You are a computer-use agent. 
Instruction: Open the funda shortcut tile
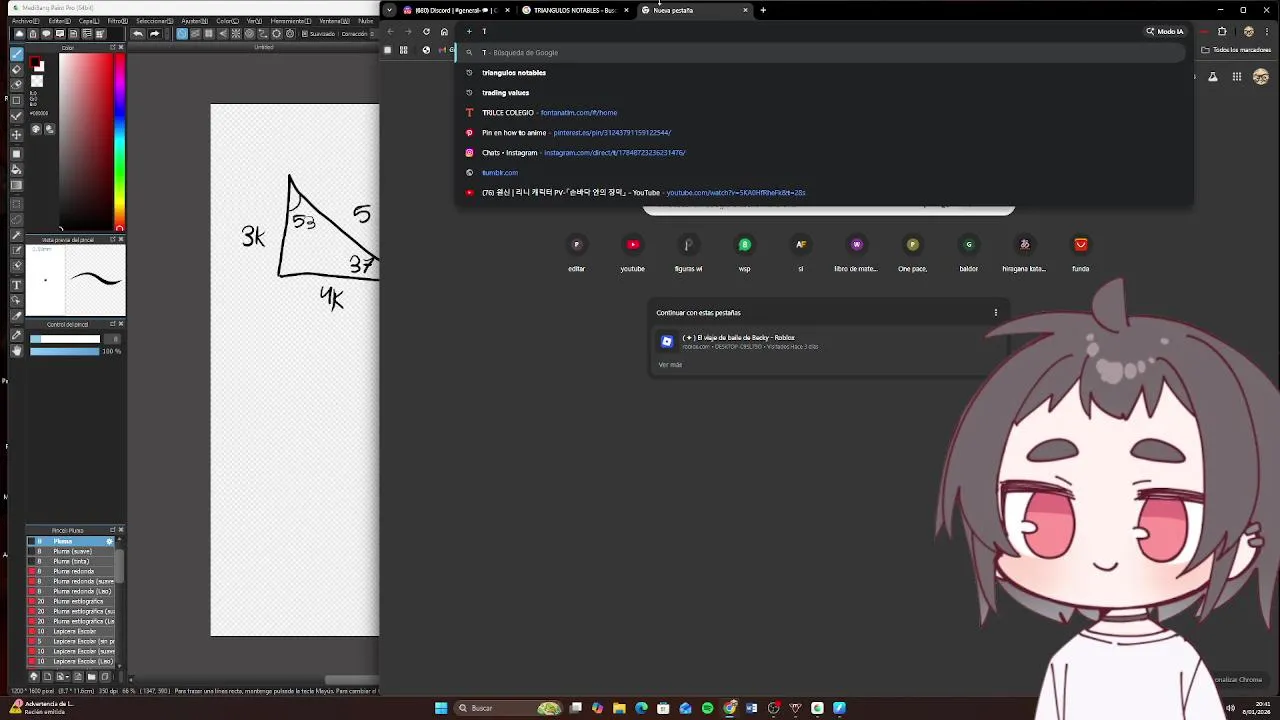pos(1080,252)
